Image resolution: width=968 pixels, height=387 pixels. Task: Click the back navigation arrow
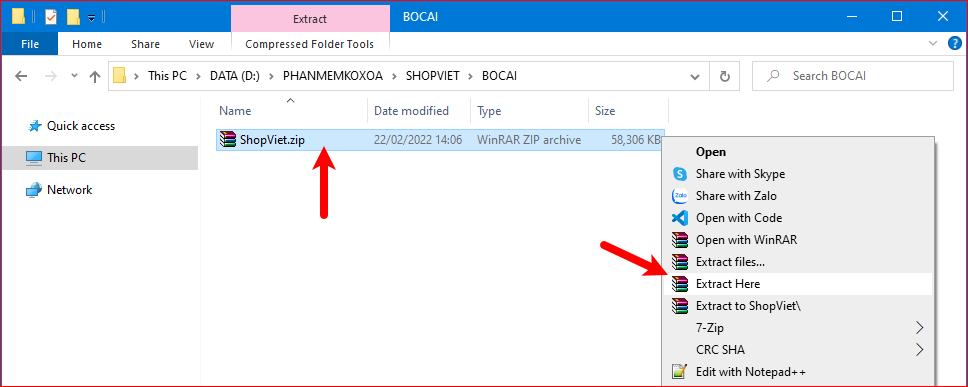point(22,77)
